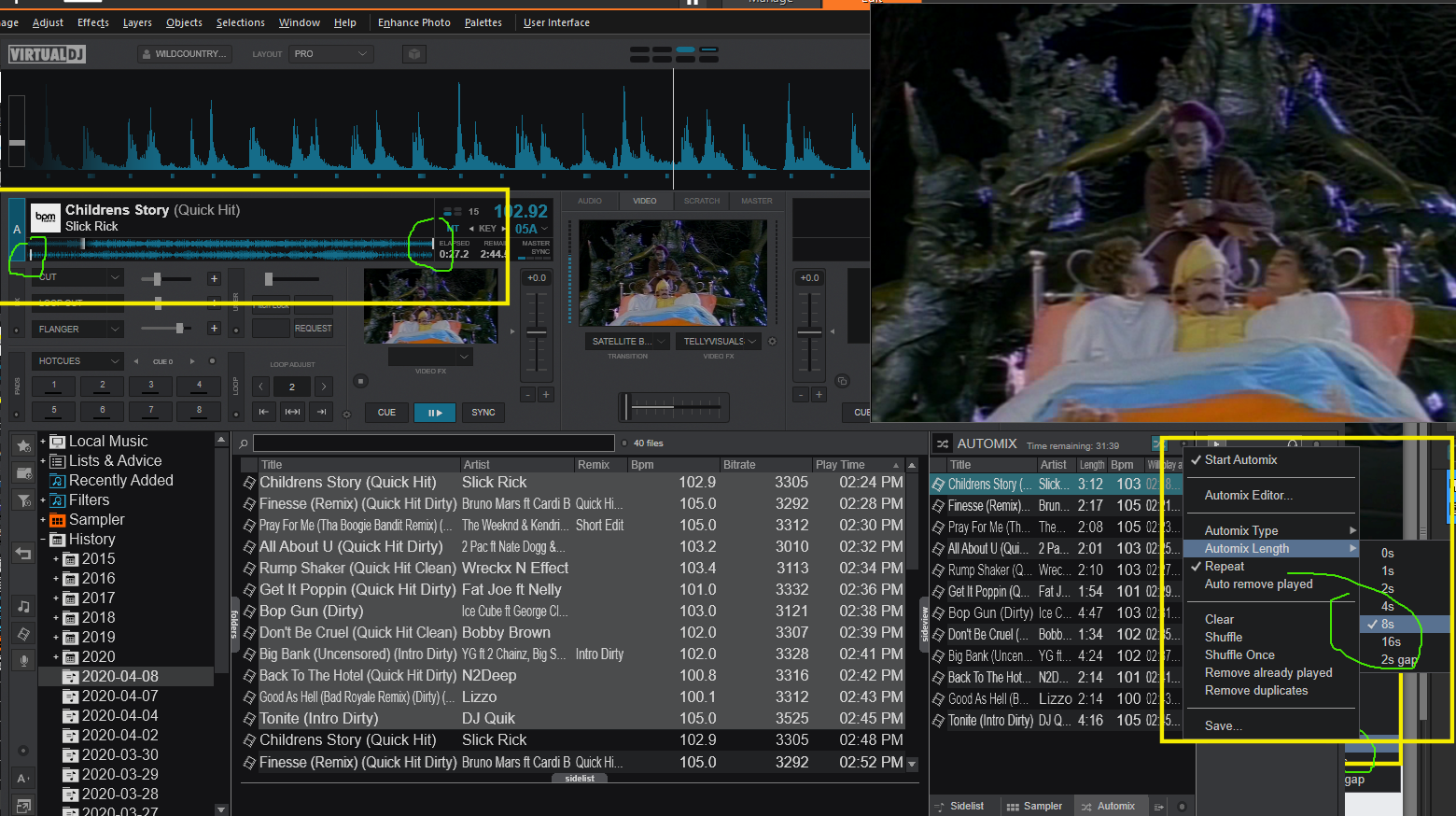Viewport: 1456px width, 816px height.
Task: Click hotcue pad 3
Action: [x=151, y=386]
